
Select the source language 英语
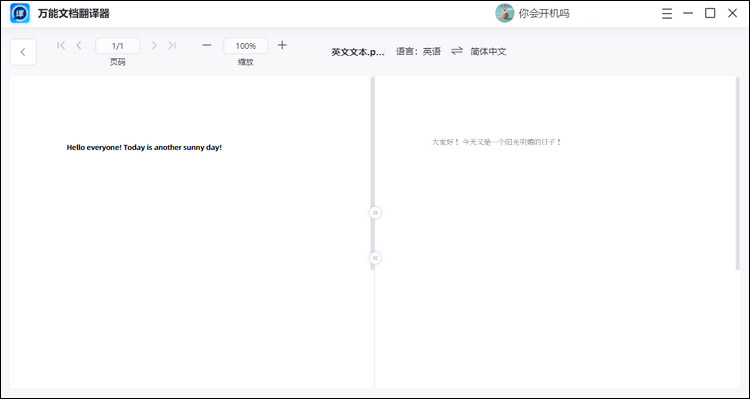coord(431,51)
